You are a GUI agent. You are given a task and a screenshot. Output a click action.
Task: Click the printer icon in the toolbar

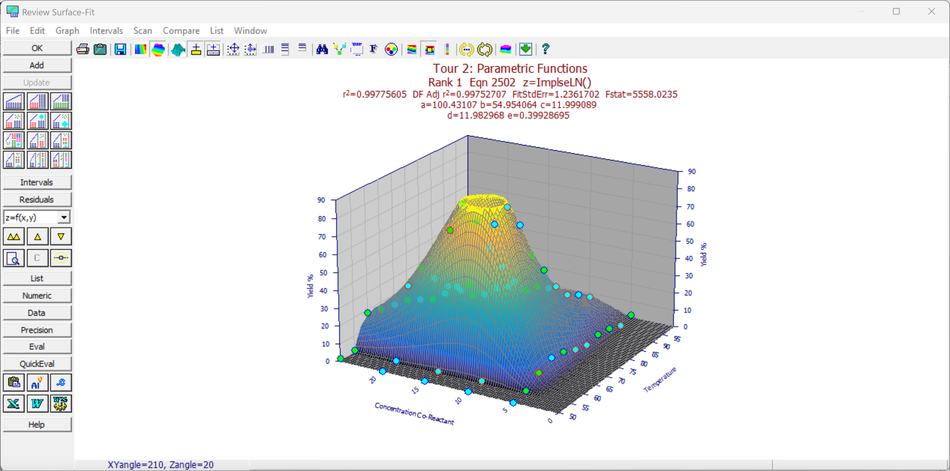82,50
